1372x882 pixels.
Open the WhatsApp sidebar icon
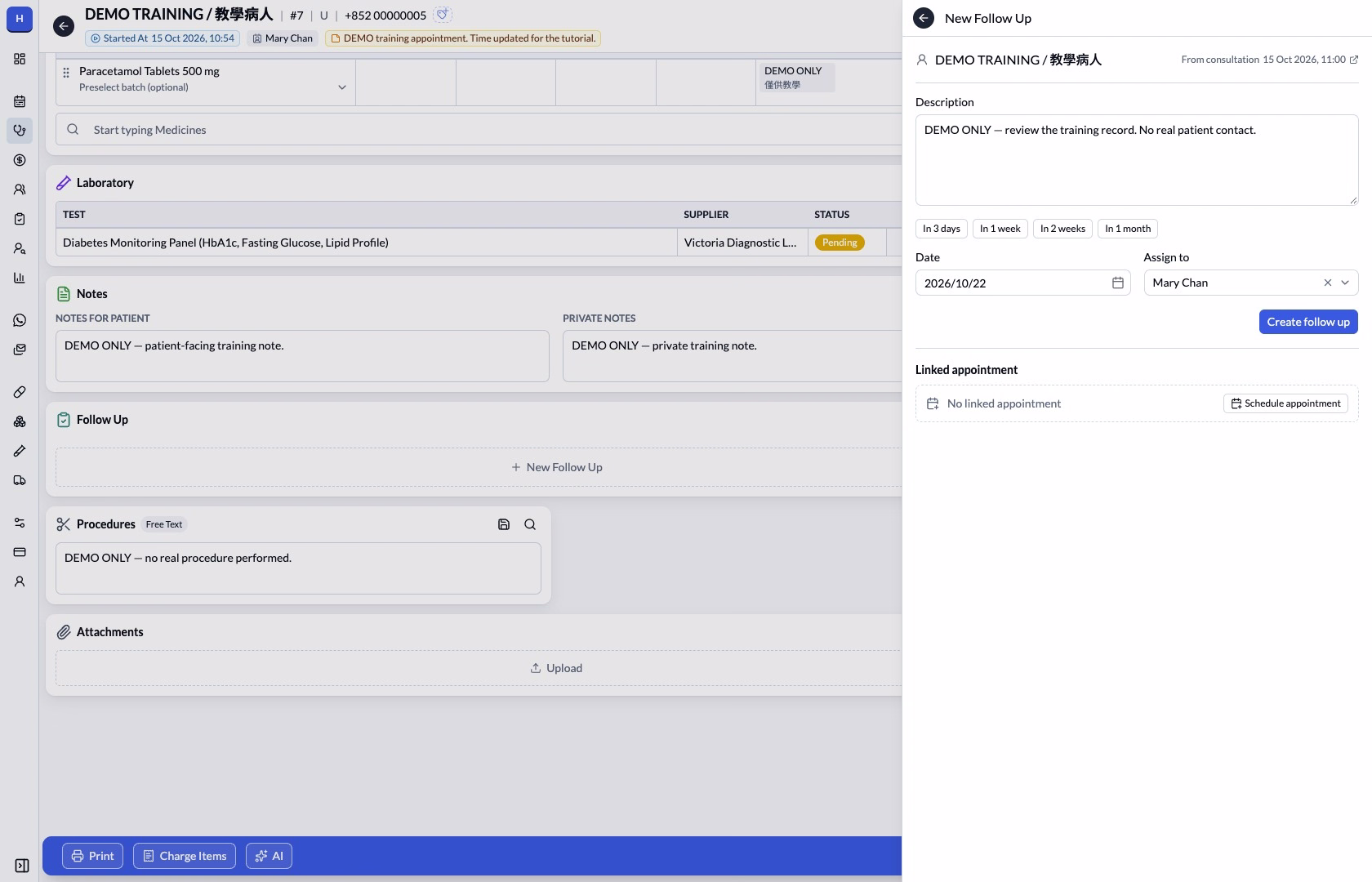coord(20,320)
